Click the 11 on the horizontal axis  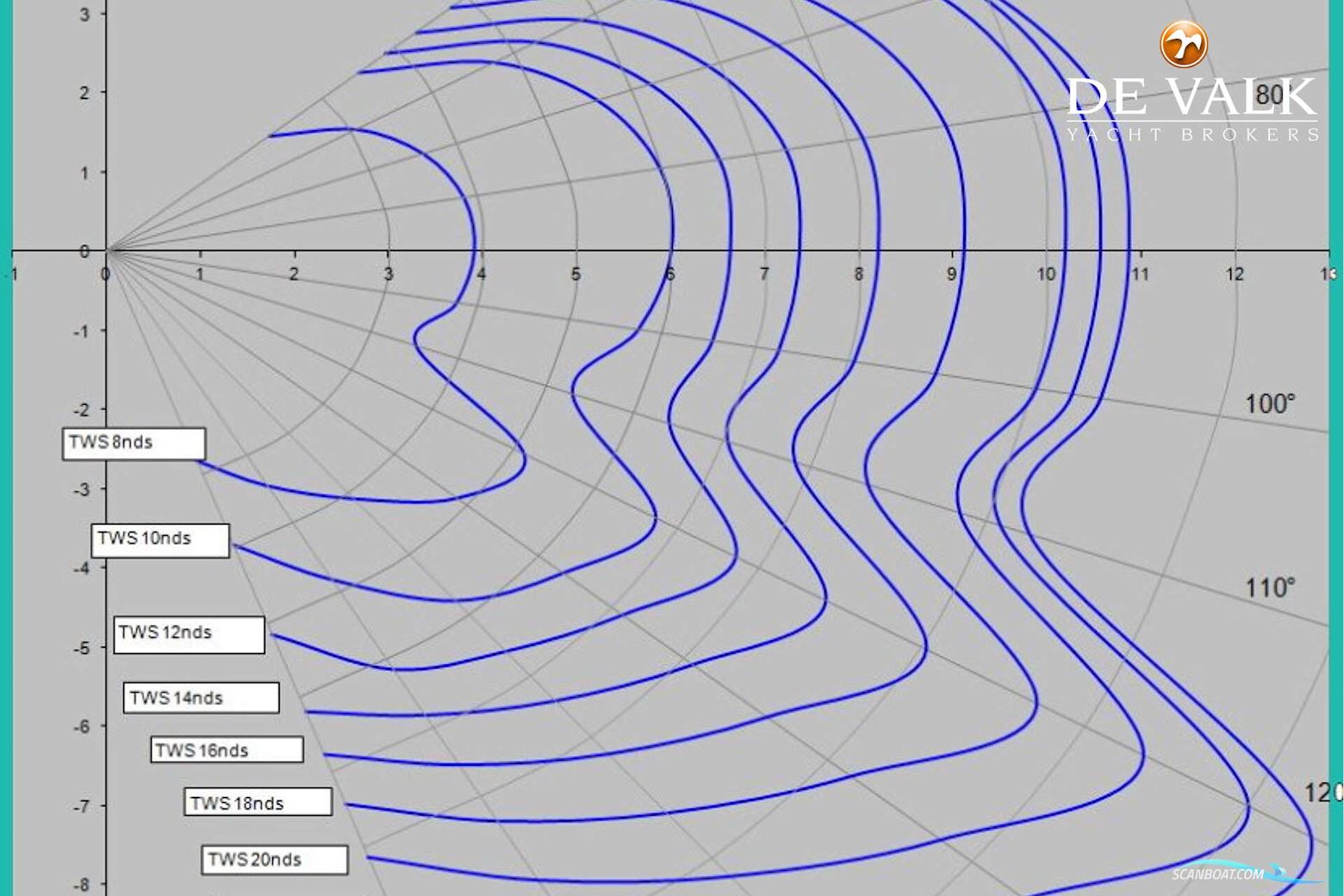(x=1140, y=275)
